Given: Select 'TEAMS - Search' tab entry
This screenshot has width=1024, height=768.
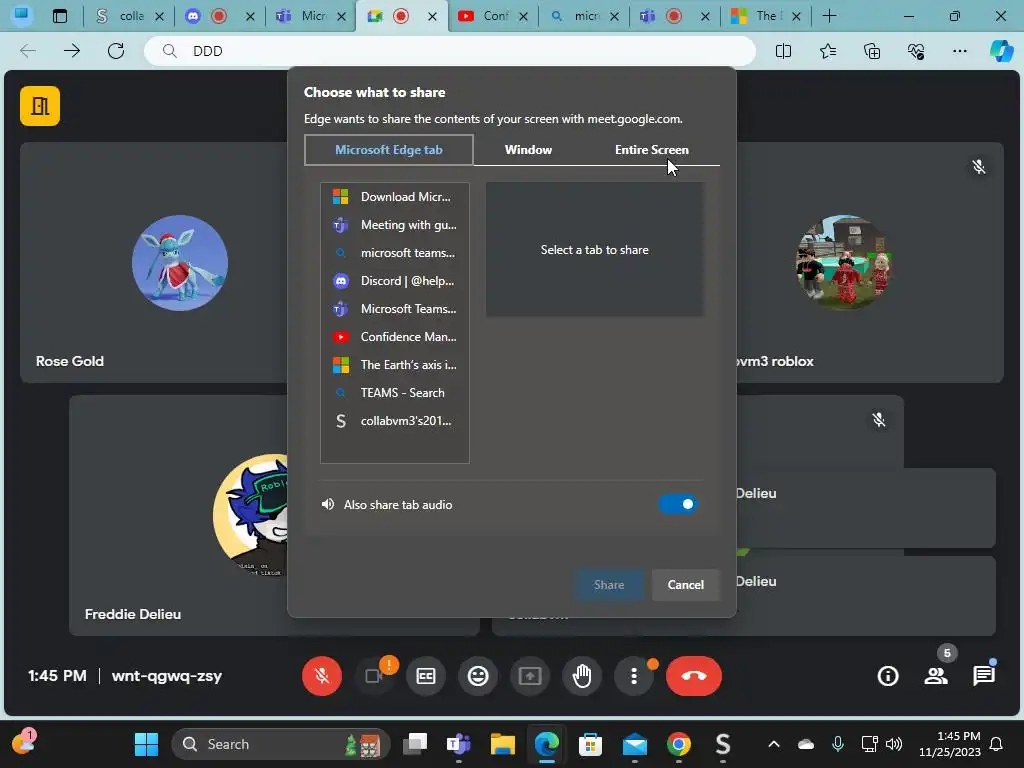Looking at the screenshot, I should tap(395, 393).
